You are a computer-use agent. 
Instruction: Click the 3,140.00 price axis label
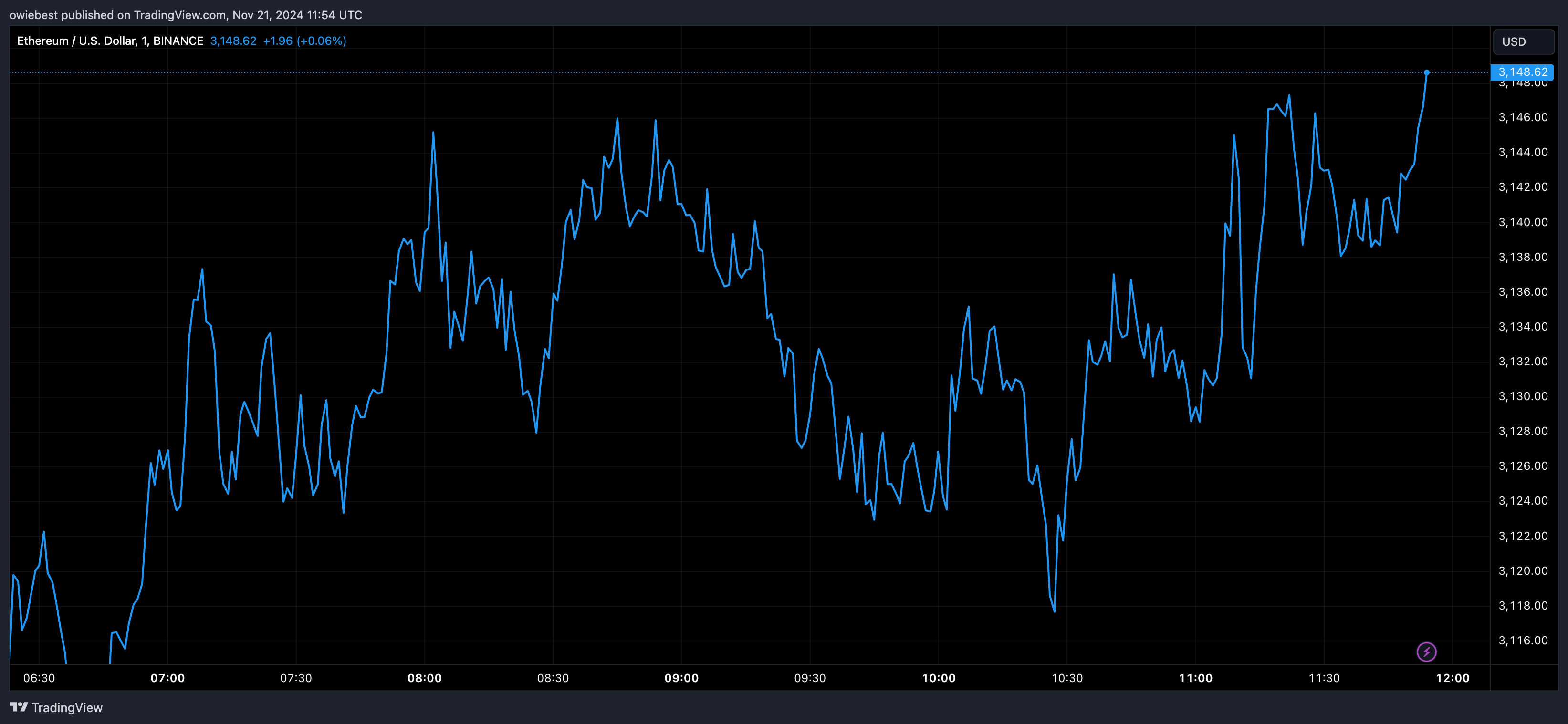coord(1523,222)
